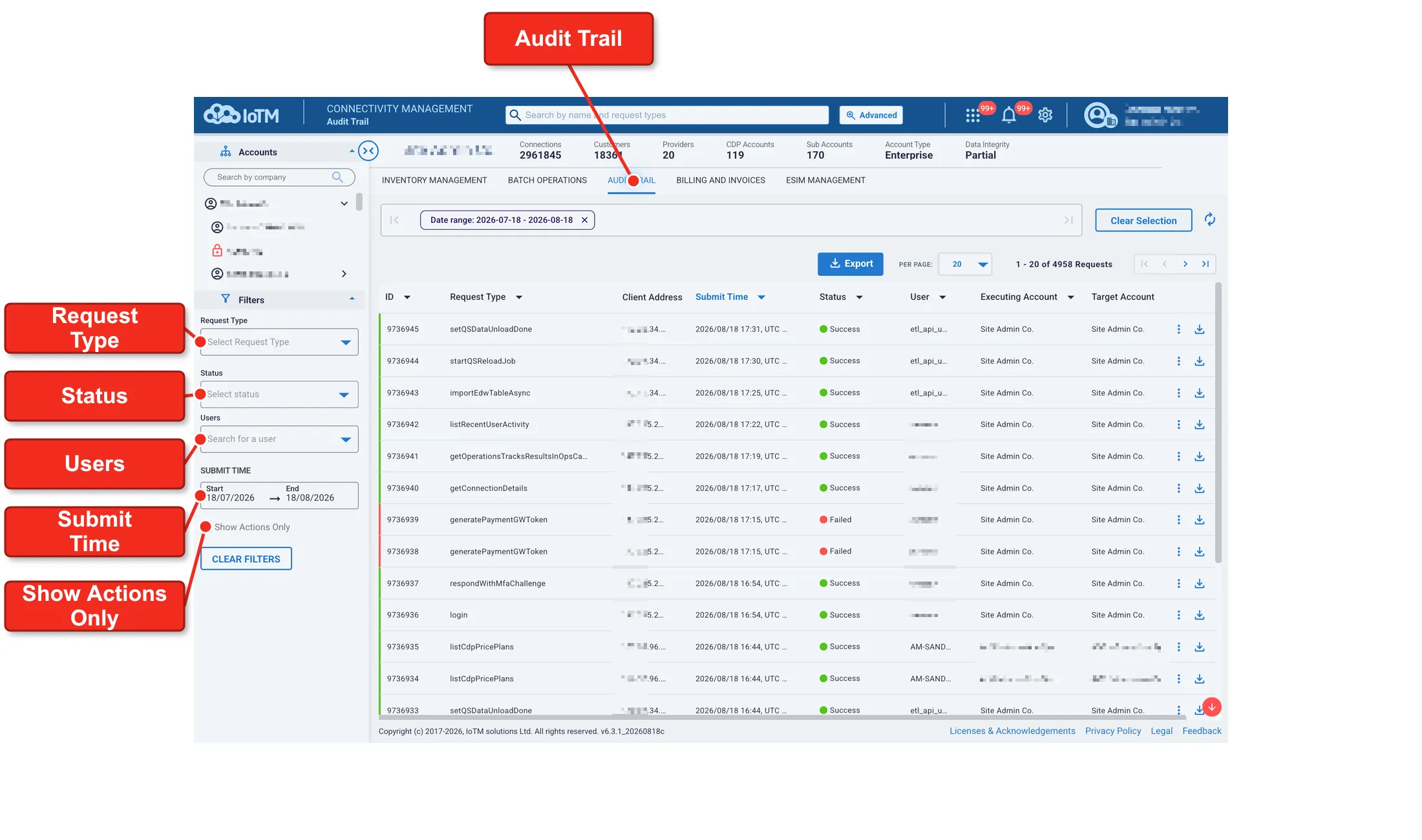This screenshot has height=840, width=1422.
Task: Go to the next page of requests
Action: 1185,264
